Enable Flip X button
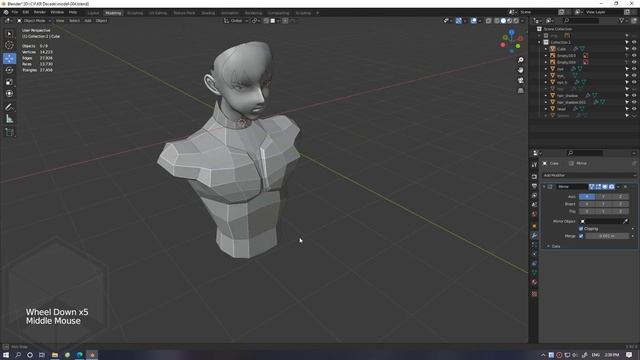This screenshot has width=640, height=360. click(x=587, y=211)
